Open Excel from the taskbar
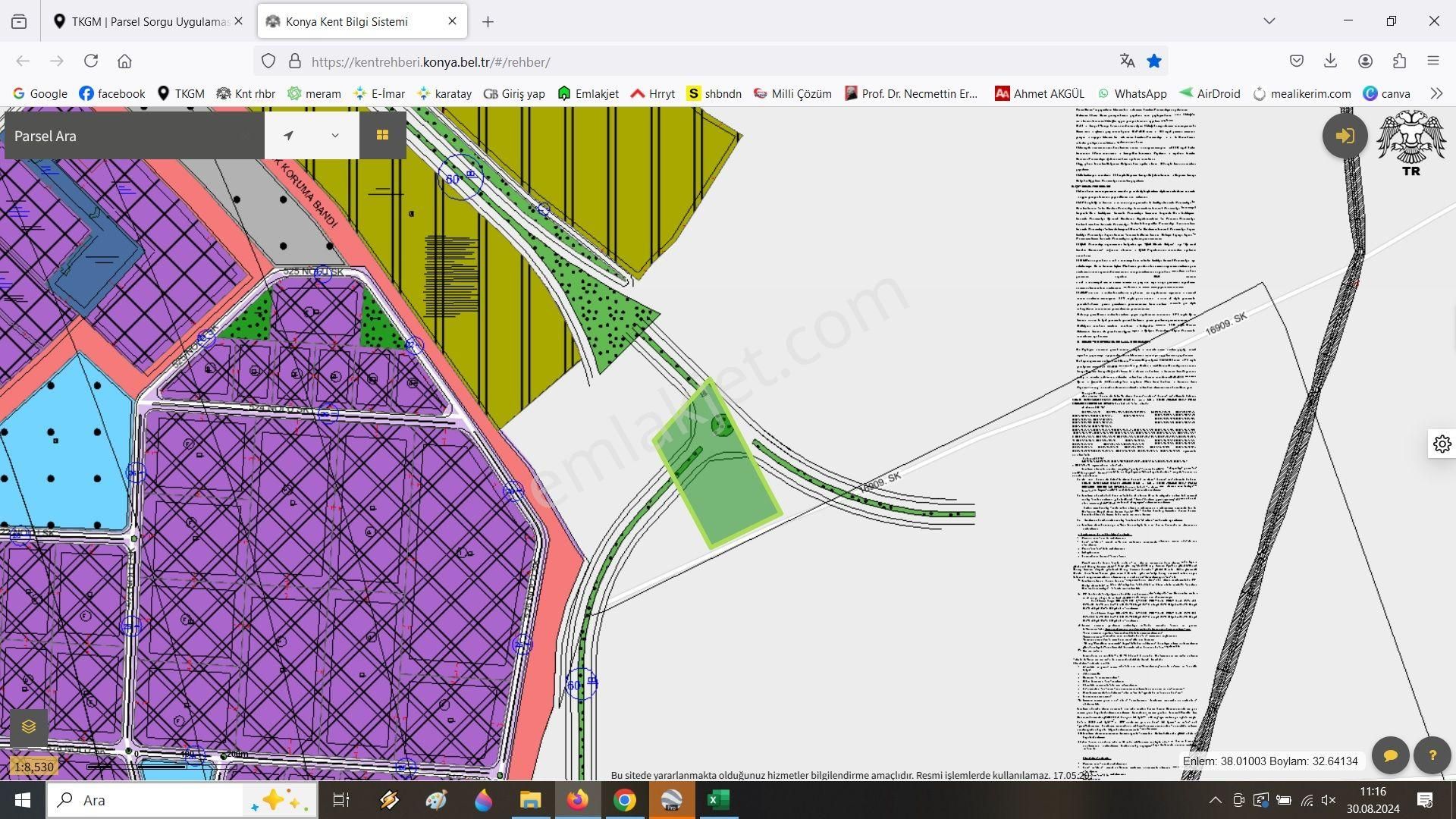 coord(717,800)
